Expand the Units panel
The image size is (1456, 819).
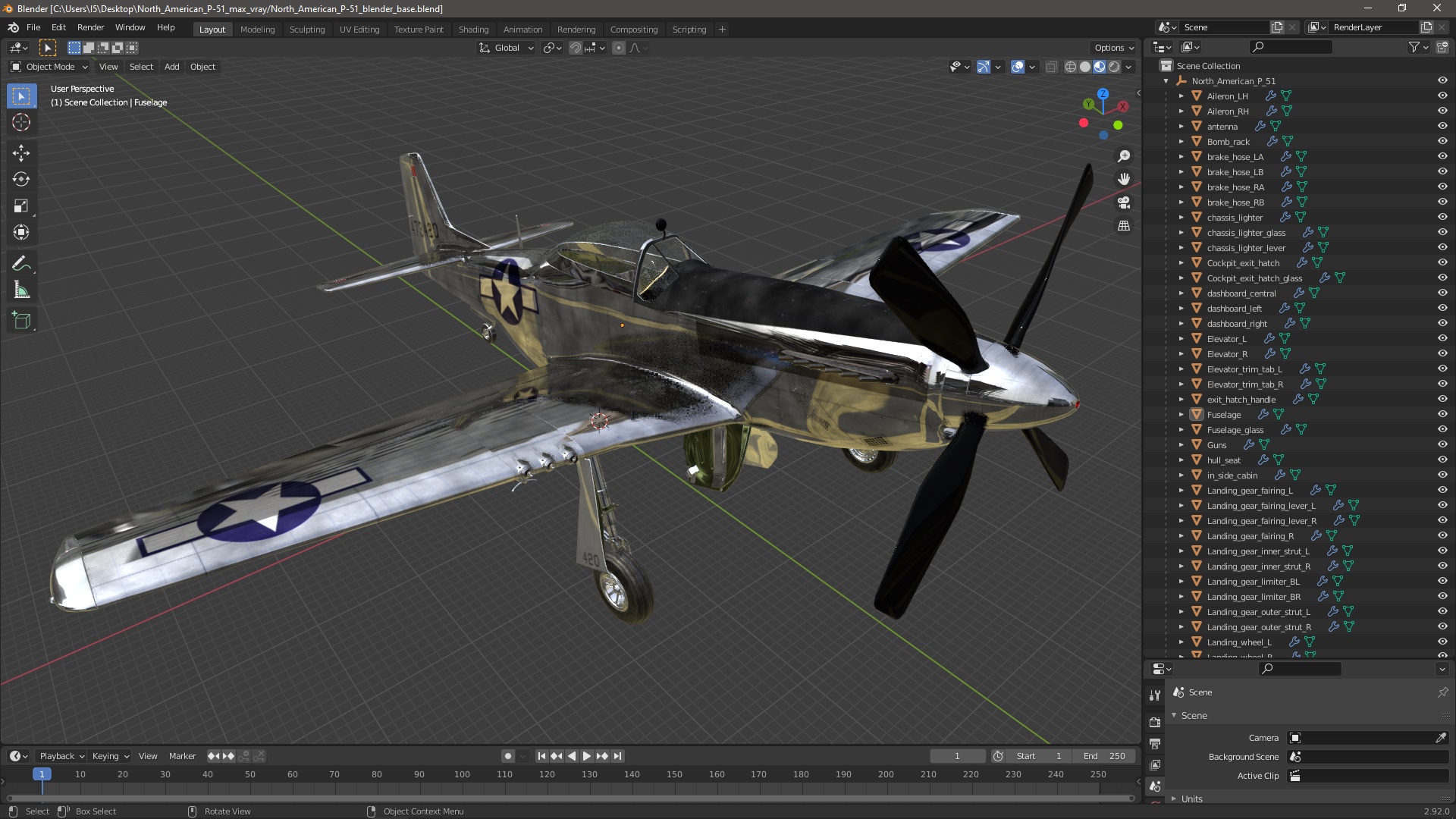pos(1174,799)
